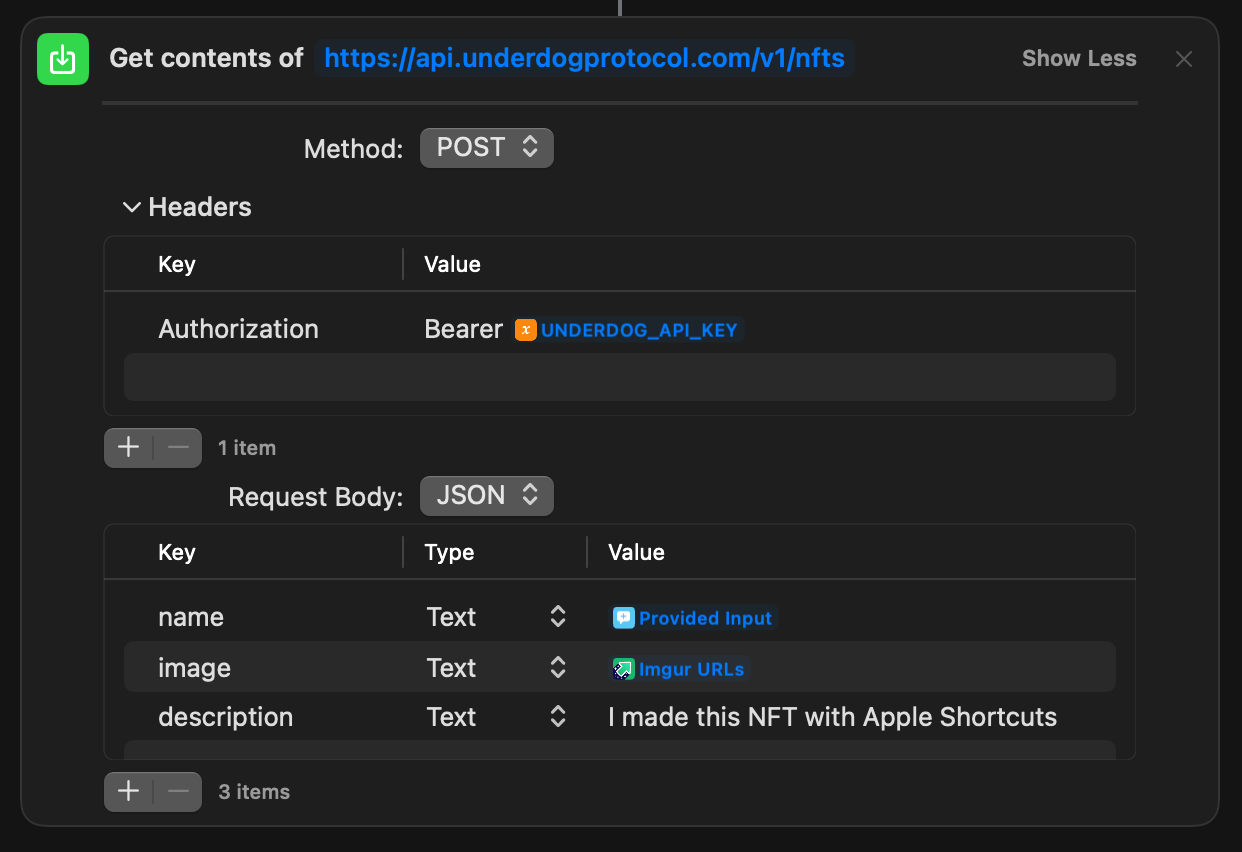Add a new header with the plus button
Screen dimensions: 1242x852
(129, 448)
